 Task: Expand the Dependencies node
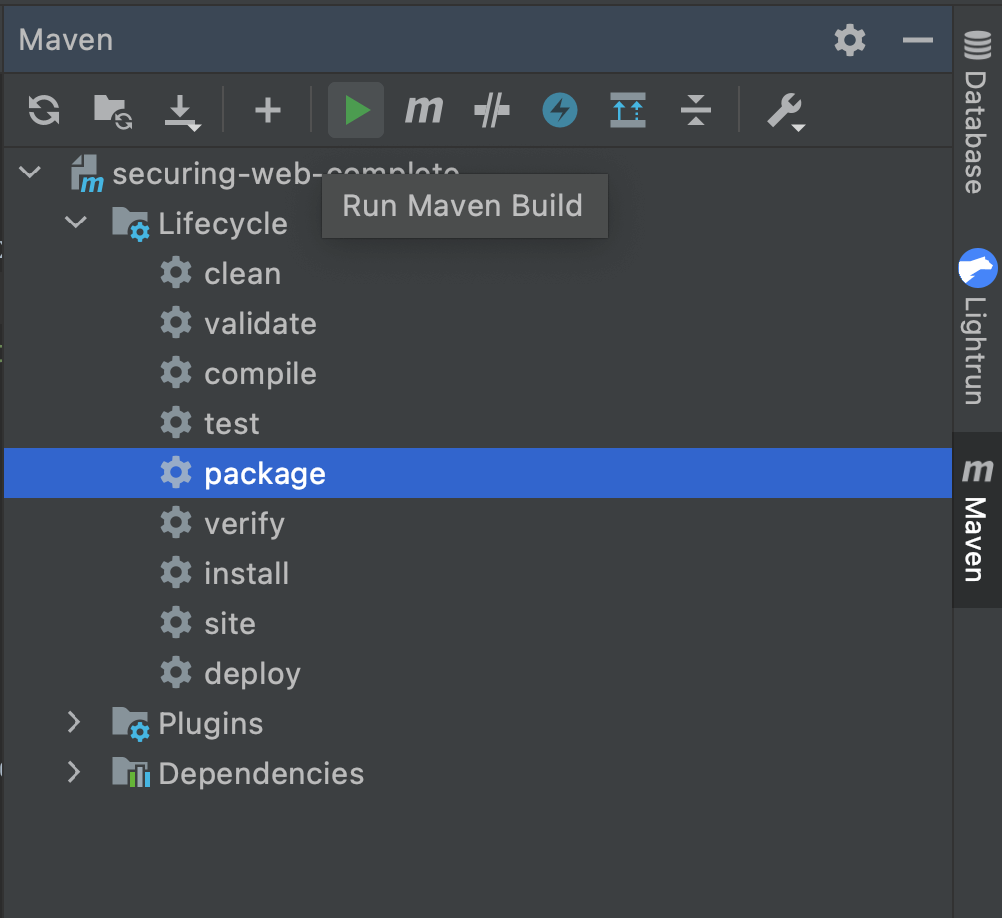74,772
